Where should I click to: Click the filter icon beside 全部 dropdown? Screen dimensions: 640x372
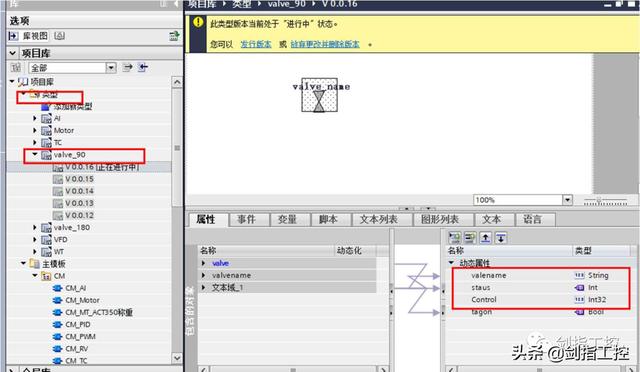click(x=16, y=67)
